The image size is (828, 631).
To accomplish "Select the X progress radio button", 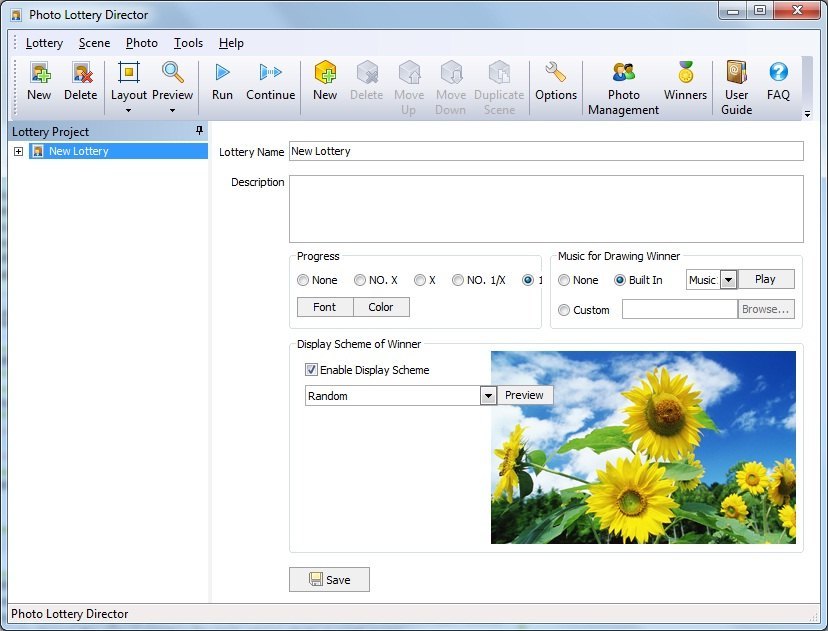I will pos(420,280).
